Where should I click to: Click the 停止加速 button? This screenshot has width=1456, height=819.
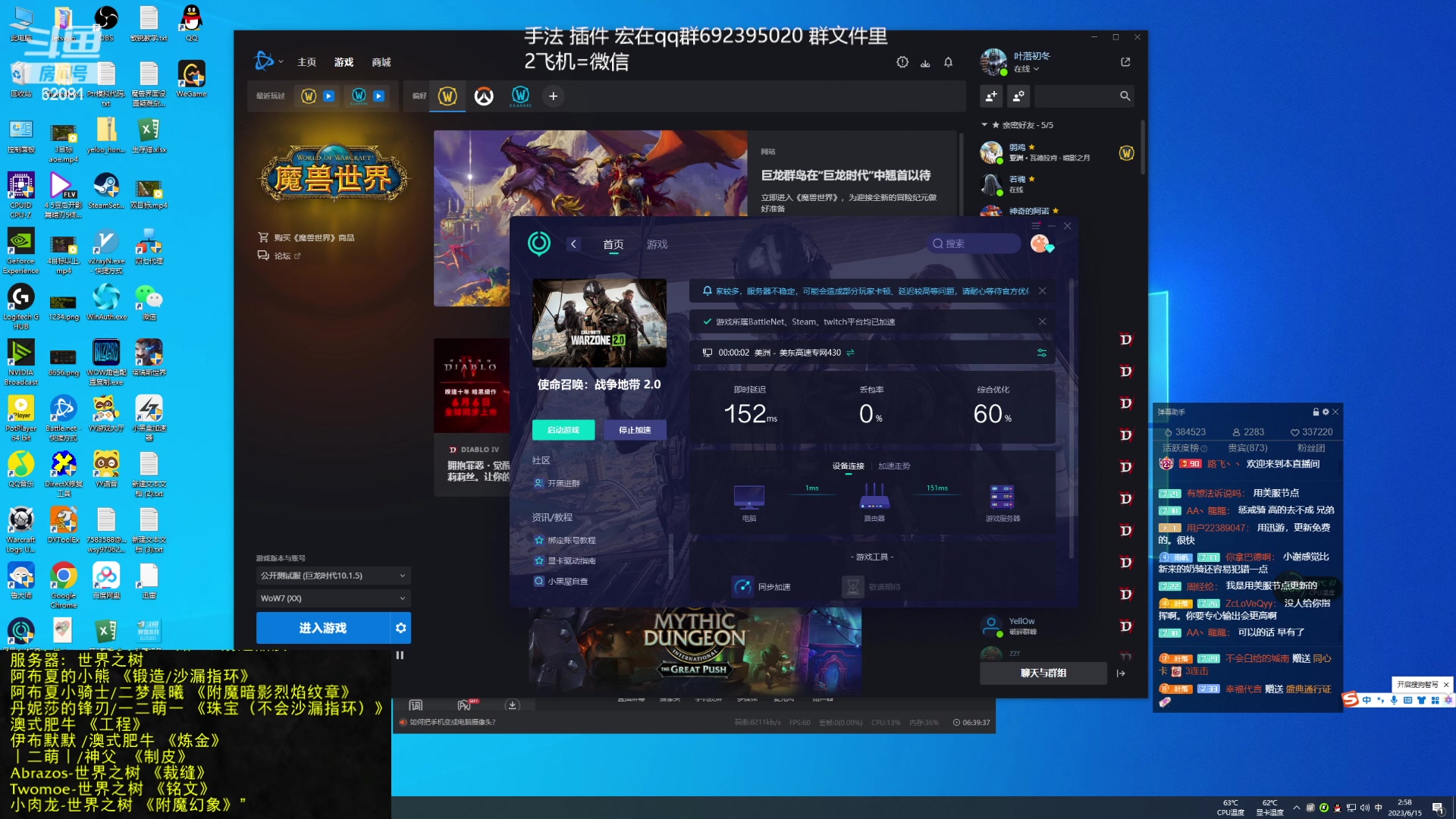(635, 430)
